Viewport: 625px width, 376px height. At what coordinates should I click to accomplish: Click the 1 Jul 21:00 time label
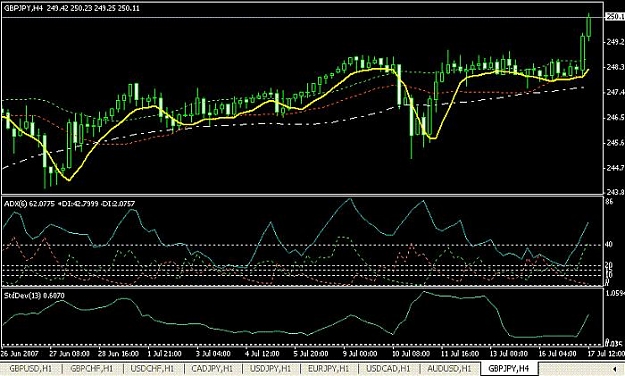click(164, 353)
